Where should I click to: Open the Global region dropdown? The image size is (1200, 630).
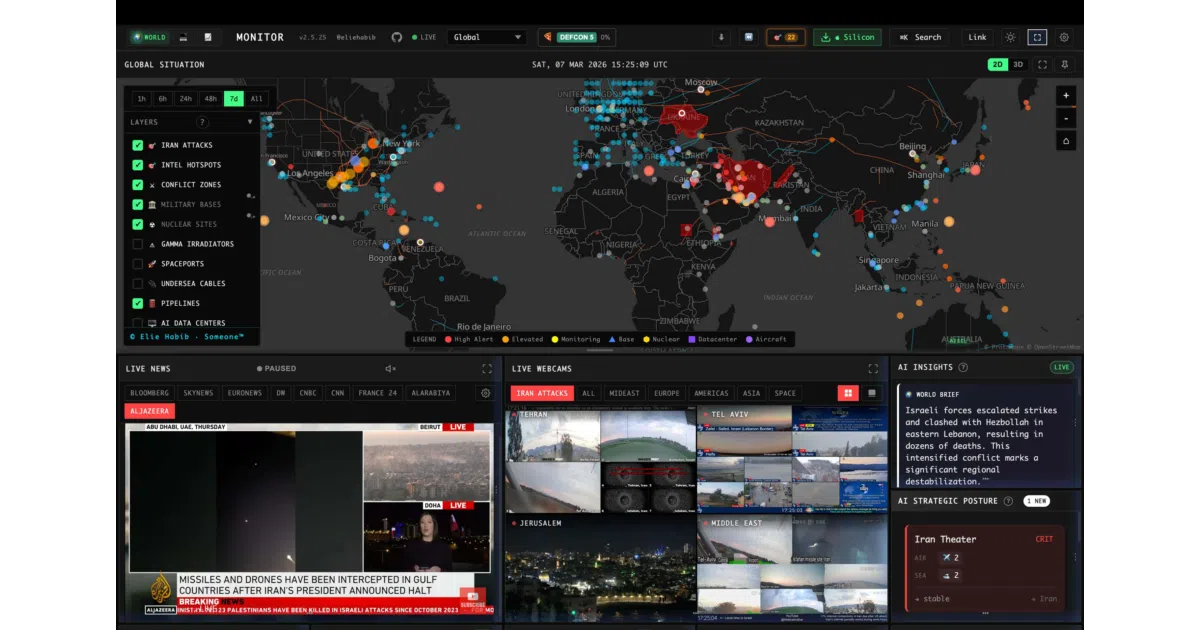point(487,37)
